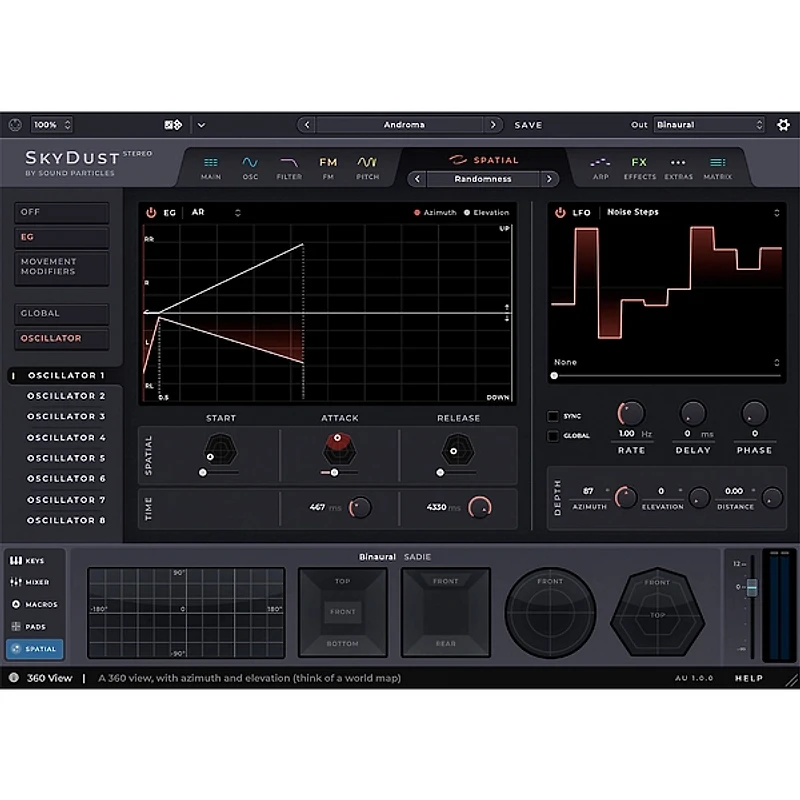Click the DISTANCE depth knob
Image resolution: width=800 pixels, height=800 pixels.
pyautogui.click(x=772, y=497)
